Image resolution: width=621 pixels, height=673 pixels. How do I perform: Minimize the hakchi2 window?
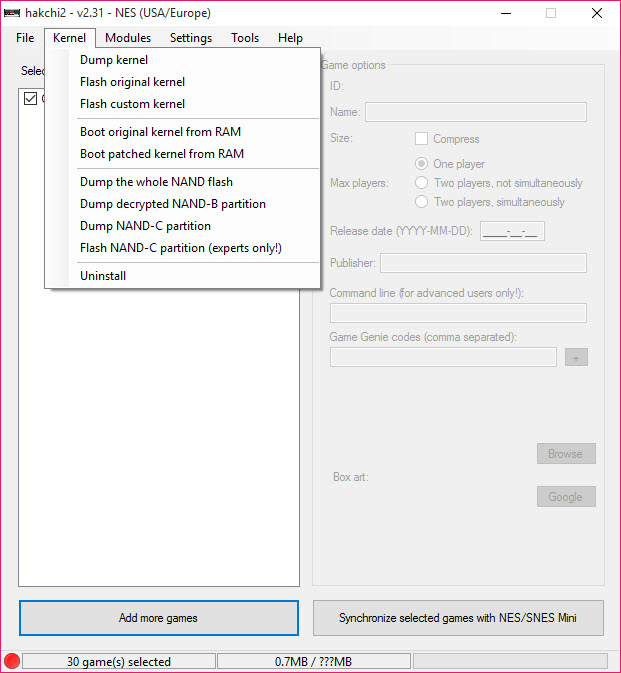pyautogui.click(x=506, y=13)
